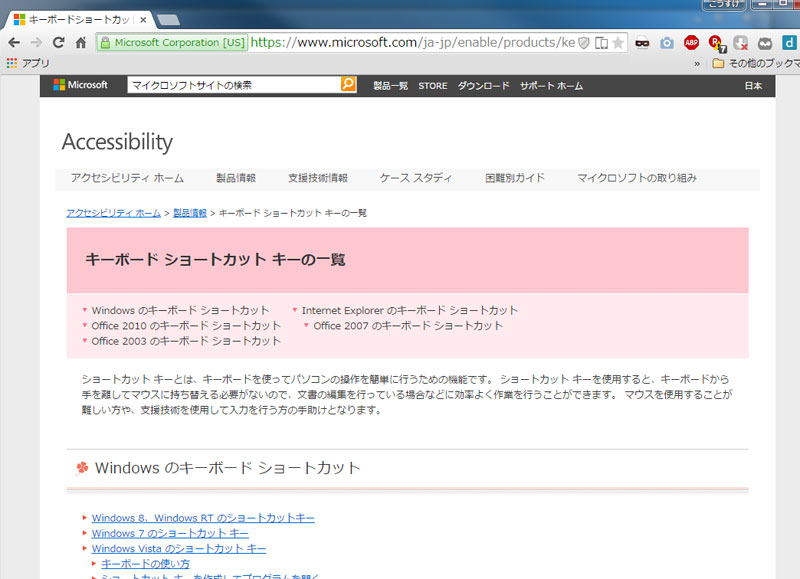The image size is (800, 579).
Task: Jump to Office 2003 のキーボード ショートカット
Action: pyautogui.click(x=186, y=341)
